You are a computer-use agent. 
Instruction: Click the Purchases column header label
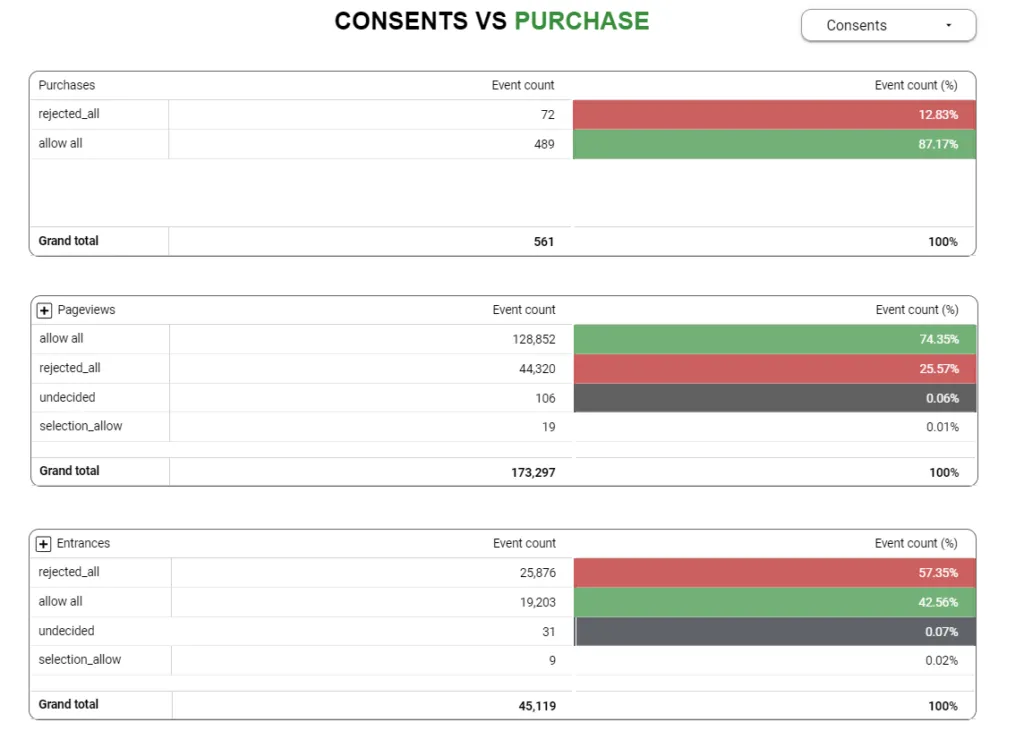(x=67, y=86)
